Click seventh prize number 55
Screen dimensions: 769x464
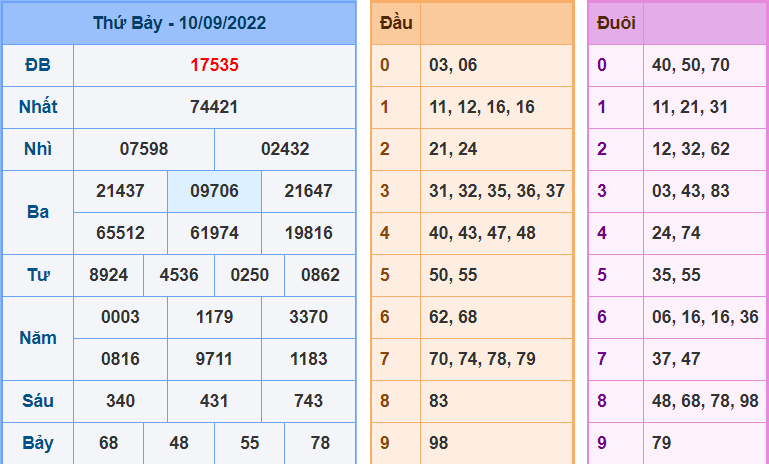tap(250, 443)
